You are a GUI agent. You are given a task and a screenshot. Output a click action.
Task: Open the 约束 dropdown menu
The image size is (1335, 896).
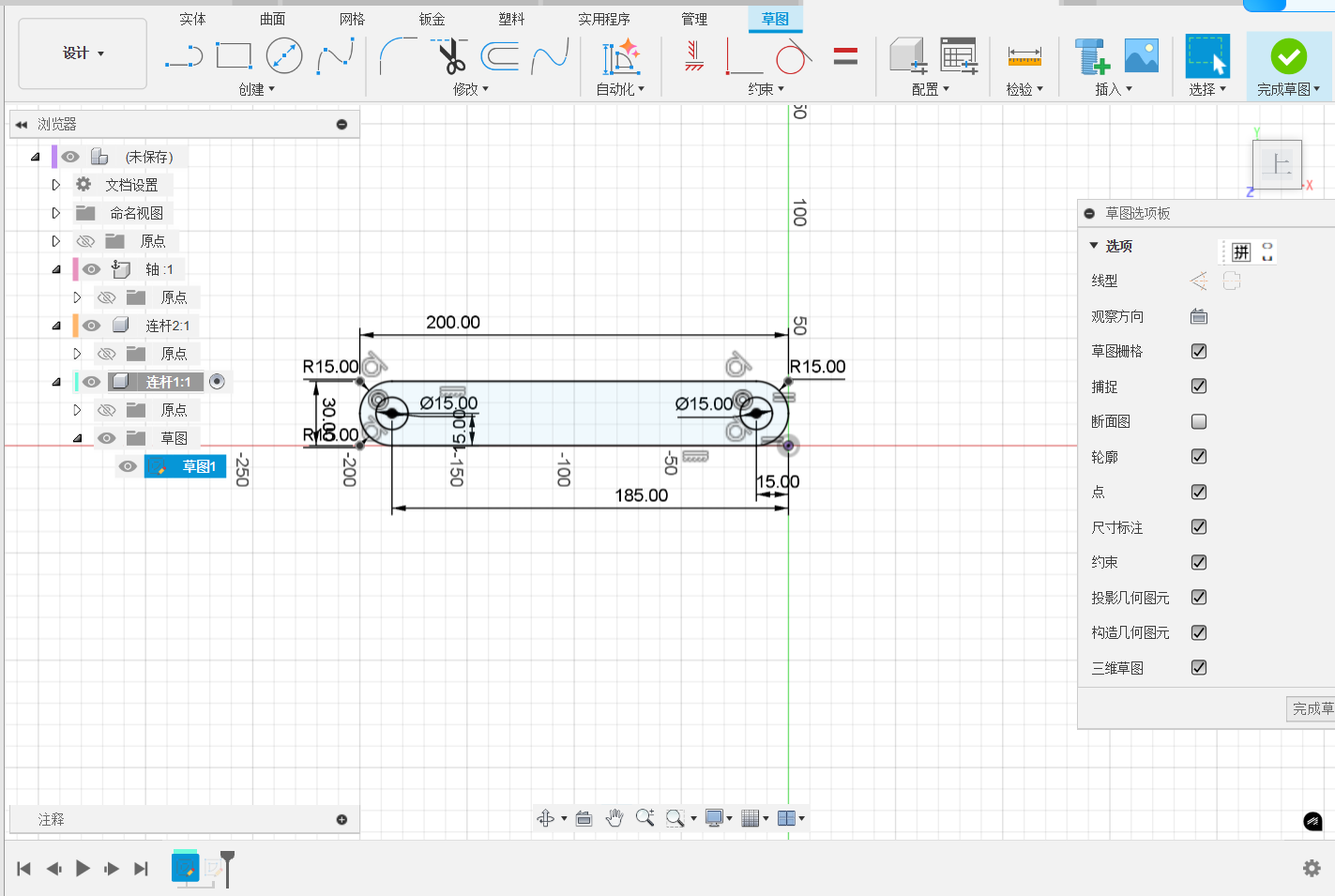click(x=766, y=89)
